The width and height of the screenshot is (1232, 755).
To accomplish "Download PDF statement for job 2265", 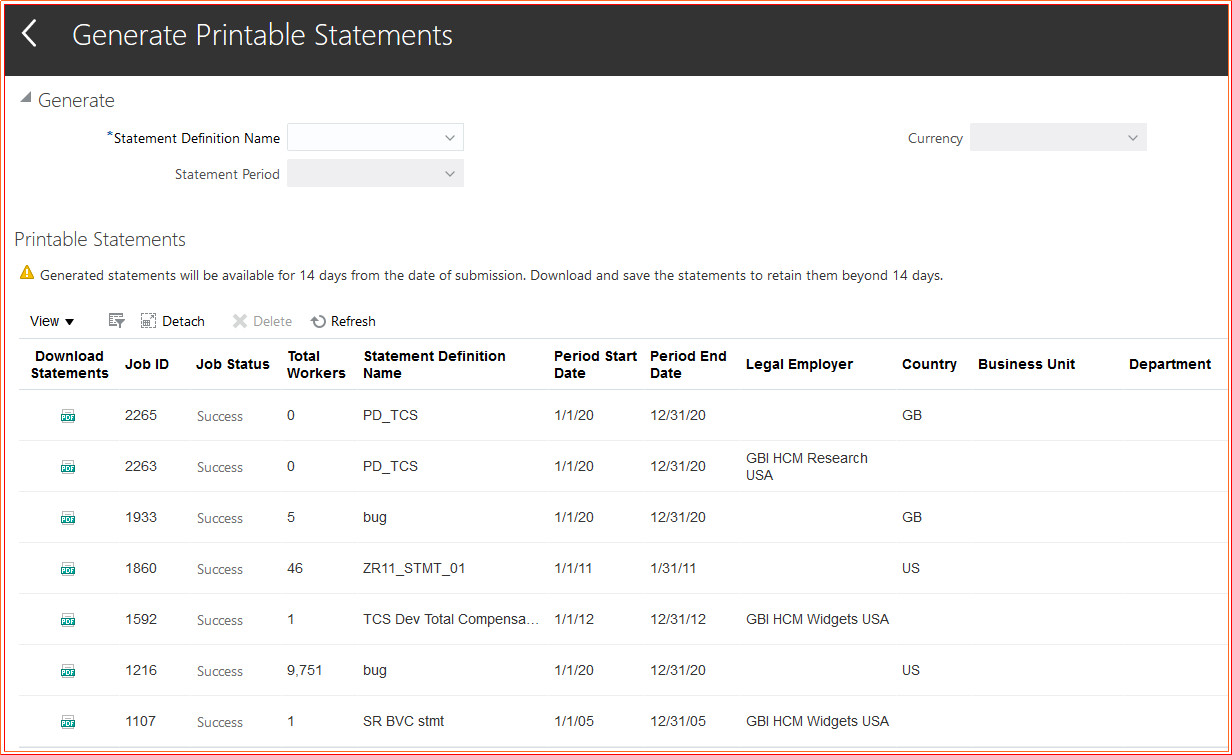I will [x=68, y=416].
